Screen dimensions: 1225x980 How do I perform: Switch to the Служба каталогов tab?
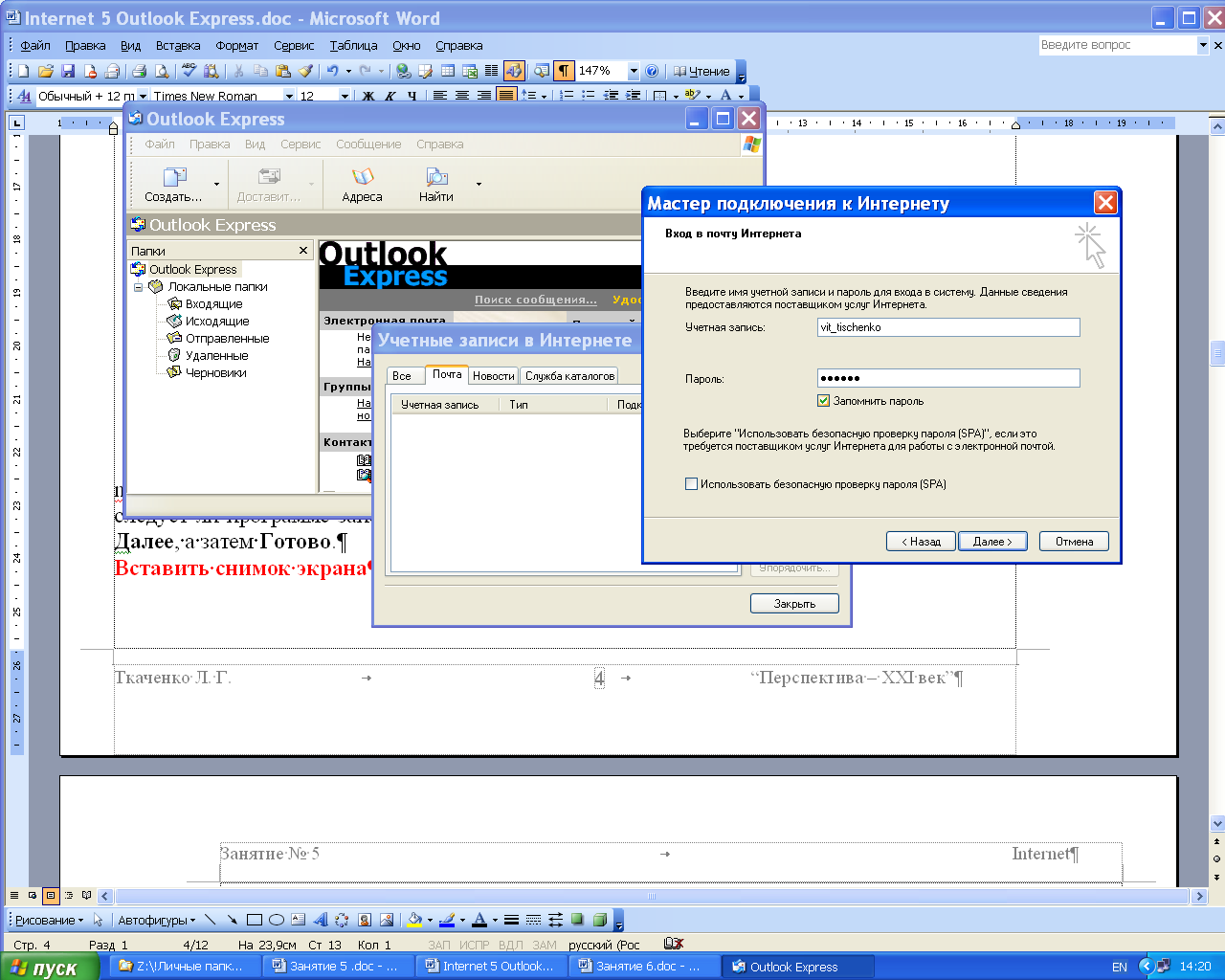click(569, 376)
